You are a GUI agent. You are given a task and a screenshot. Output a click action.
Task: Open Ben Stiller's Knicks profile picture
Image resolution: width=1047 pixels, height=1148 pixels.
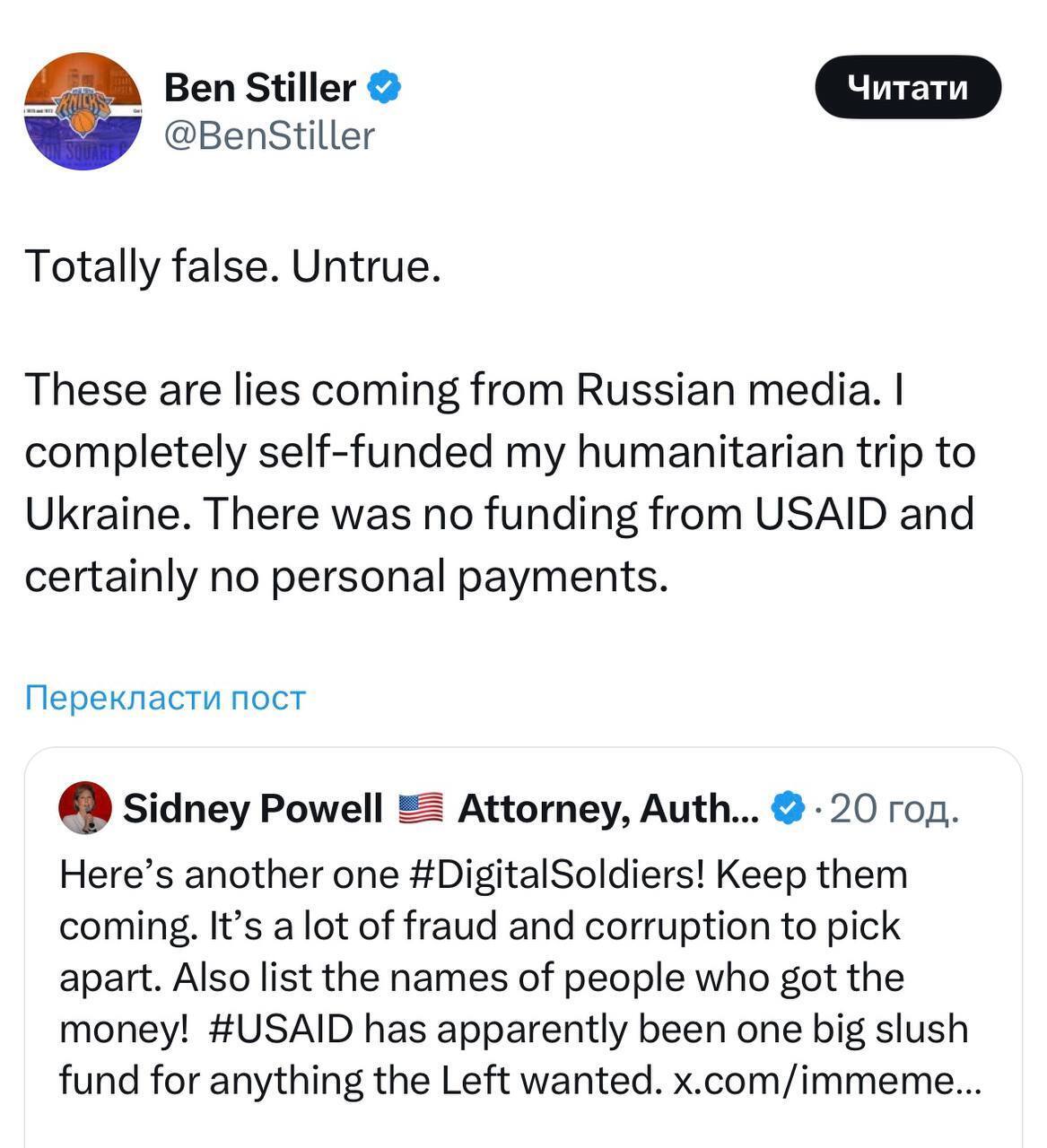[x=83, y=111]
